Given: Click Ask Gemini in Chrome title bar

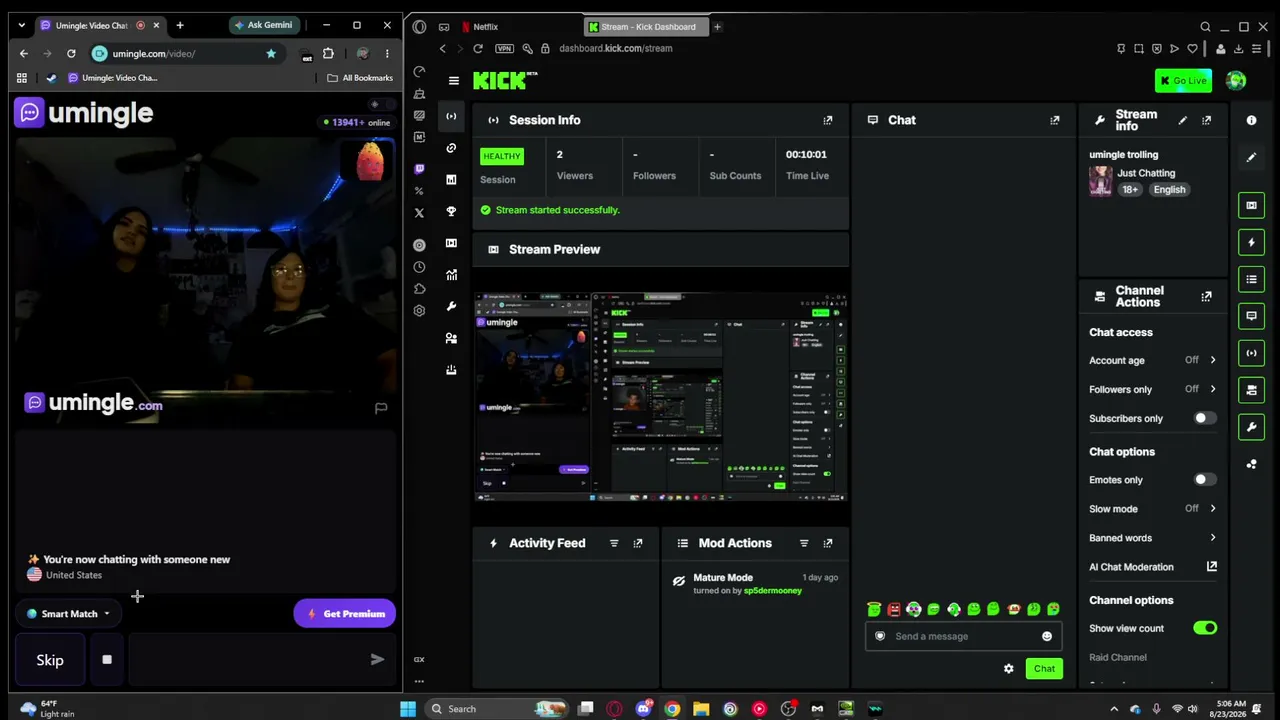Looking at the screenshot, I should coord(263,25).
